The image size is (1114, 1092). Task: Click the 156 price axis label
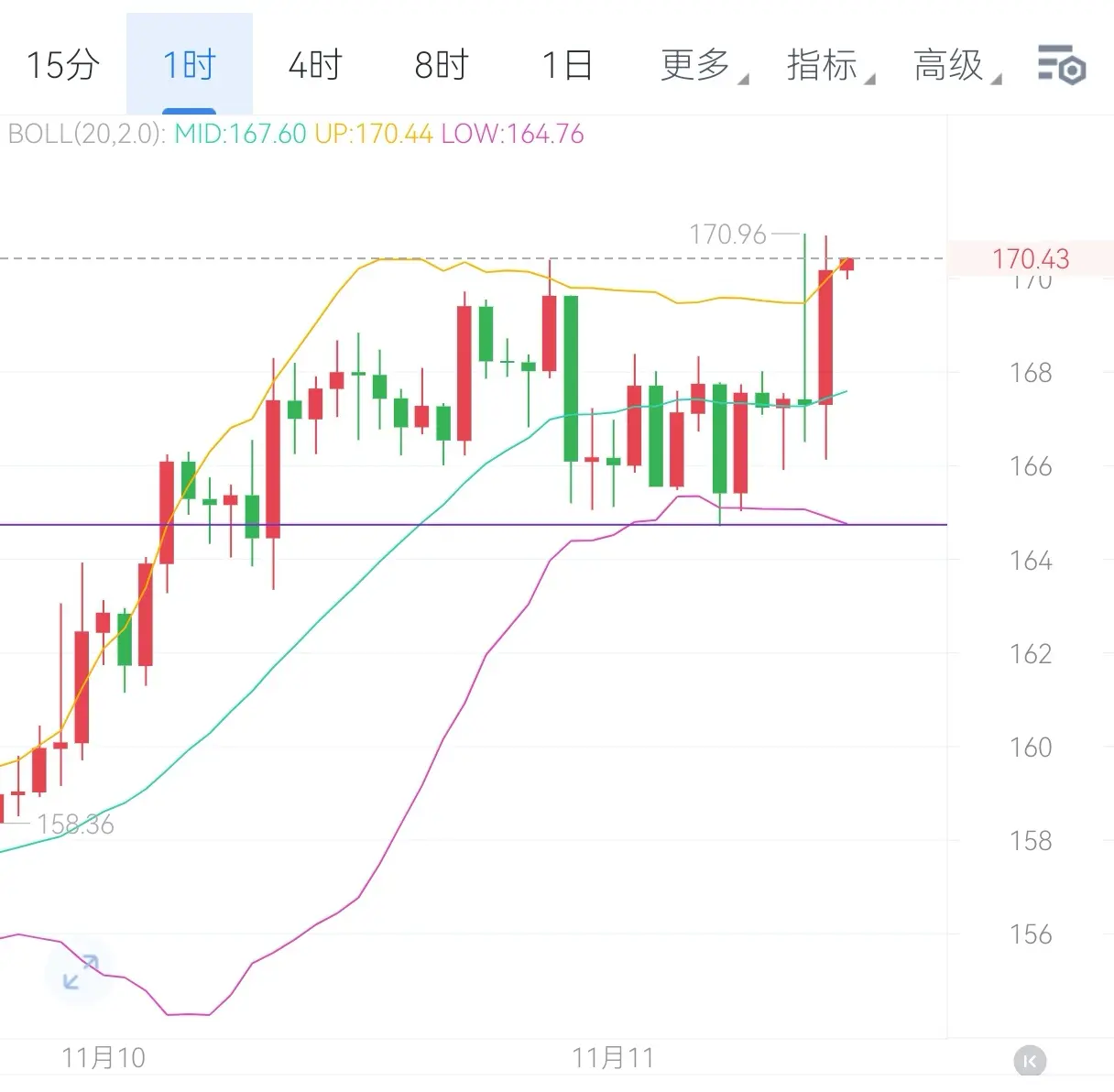[1031, 934]
